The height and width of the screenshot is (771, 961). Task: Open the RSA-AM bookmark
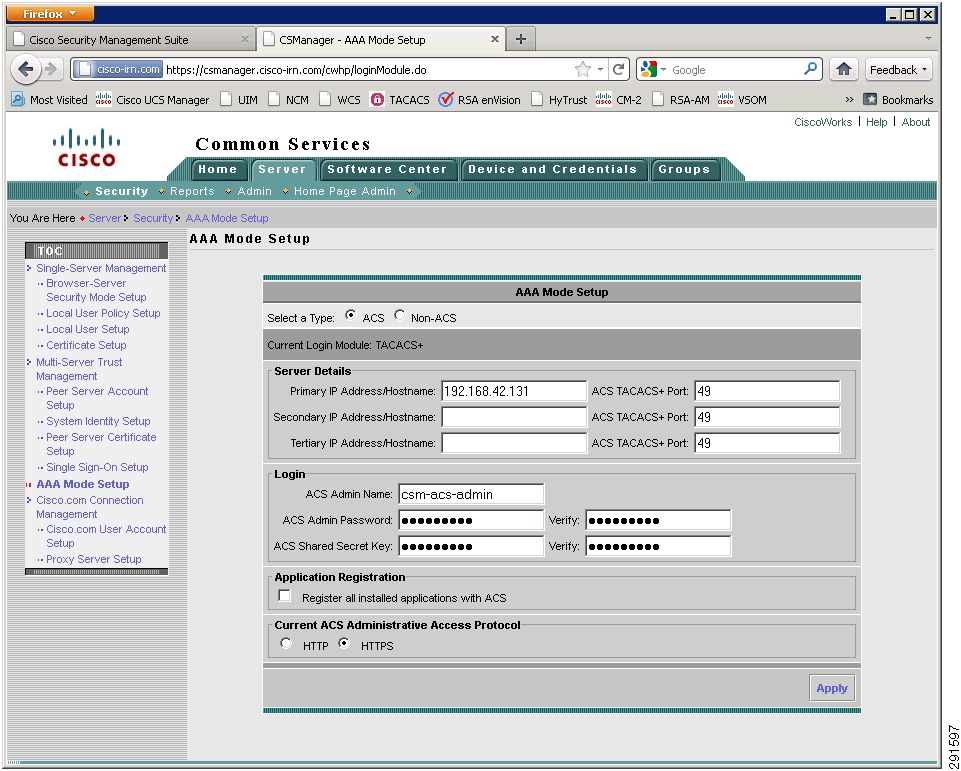tap(680, 99)
